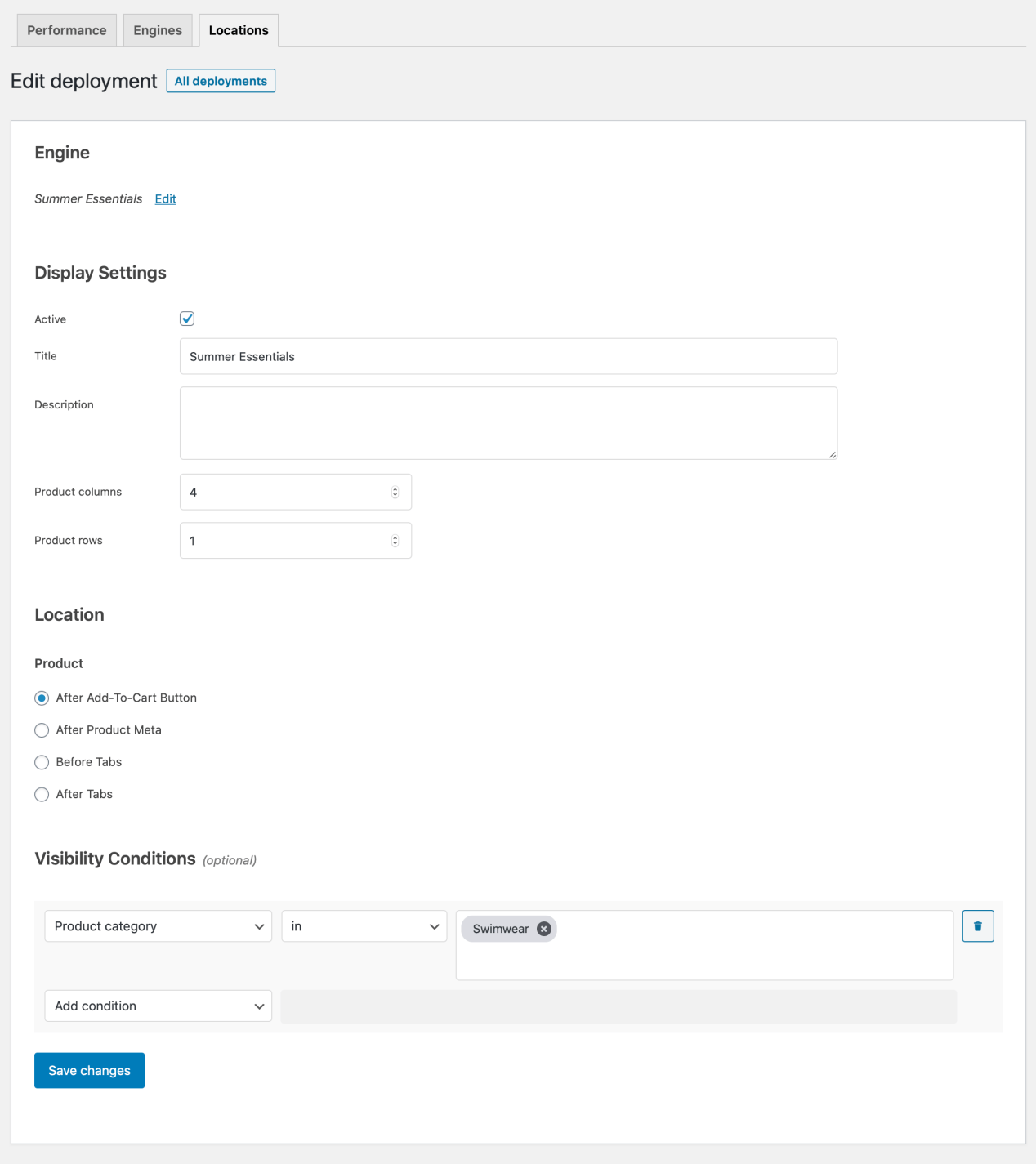
Task: Select the Before Tabs location
Action: click(42, 762)
